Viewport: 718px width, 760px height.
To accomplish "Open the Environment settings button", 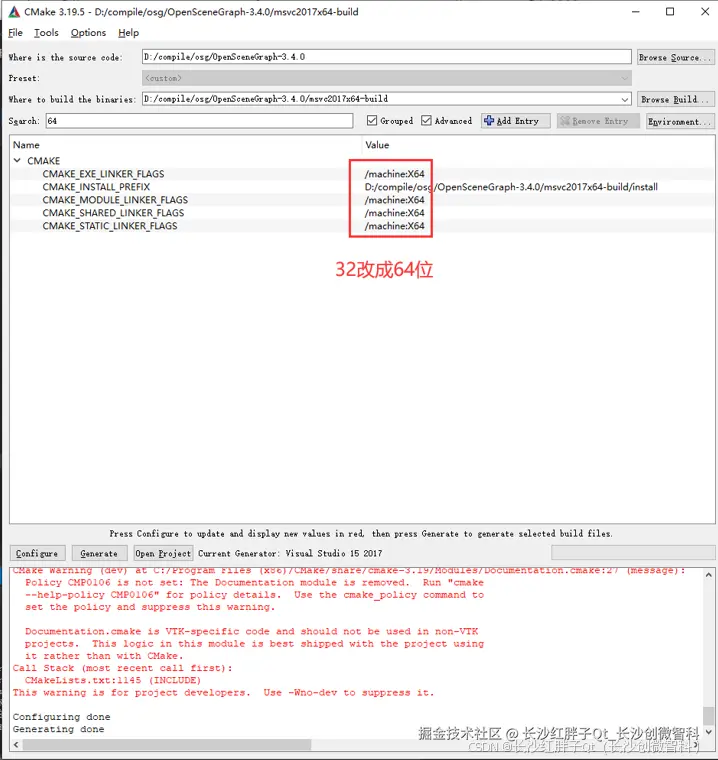I will pos(680,121).
